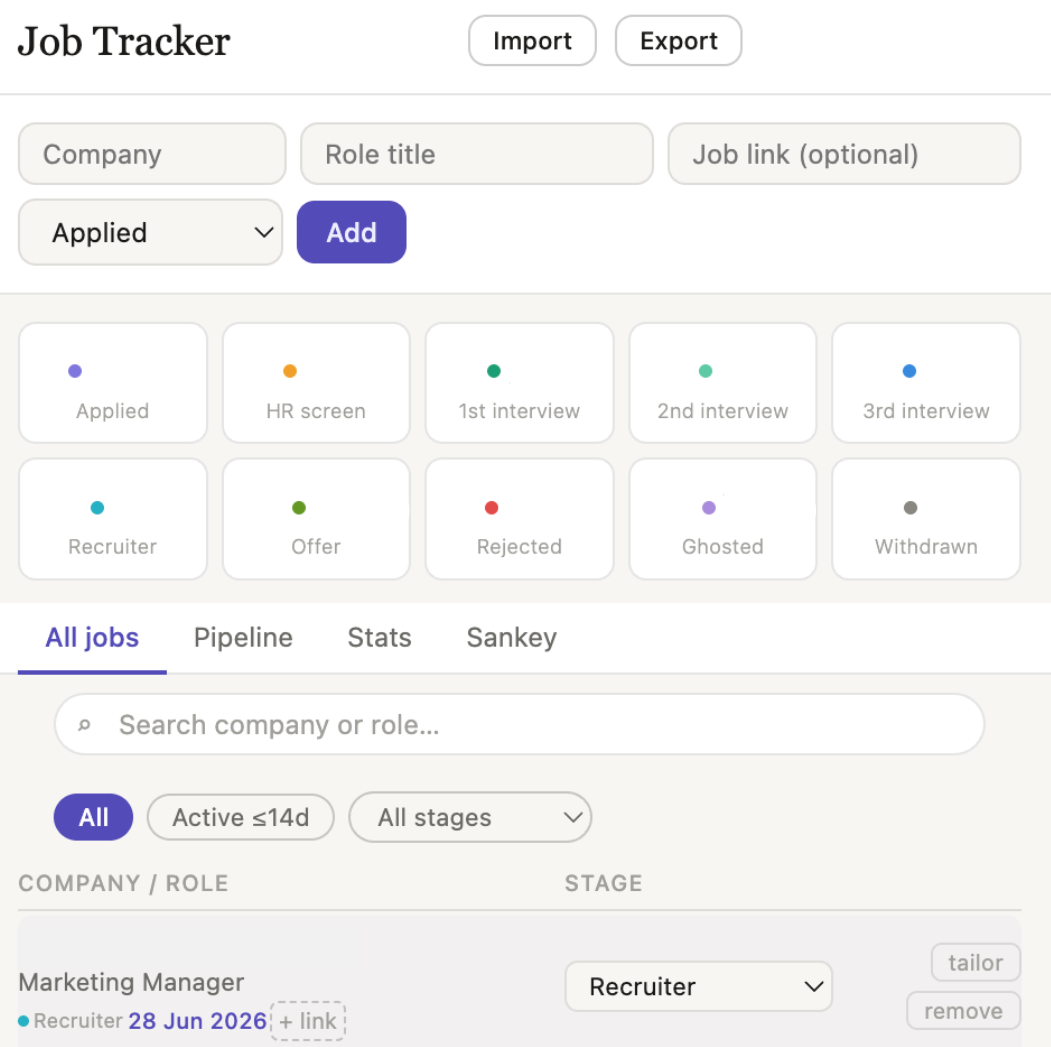This screenshot has width=1051, height=1047.
Task: Select the Ghosted stage card
Action: [723, 519]
